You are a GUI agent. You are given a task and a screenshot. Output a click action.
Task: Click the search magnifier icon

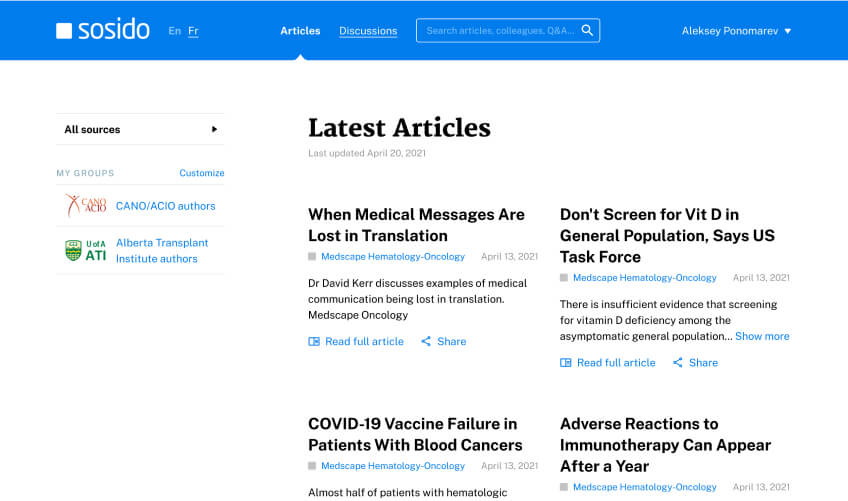pyautogui.click(x=587, y=31)
